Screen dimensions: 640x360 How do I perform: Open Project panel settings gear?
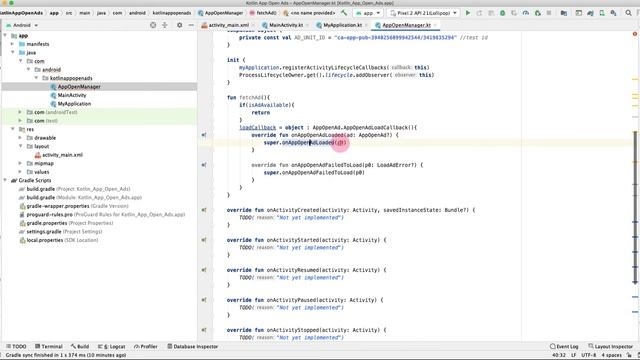[180, 25]
